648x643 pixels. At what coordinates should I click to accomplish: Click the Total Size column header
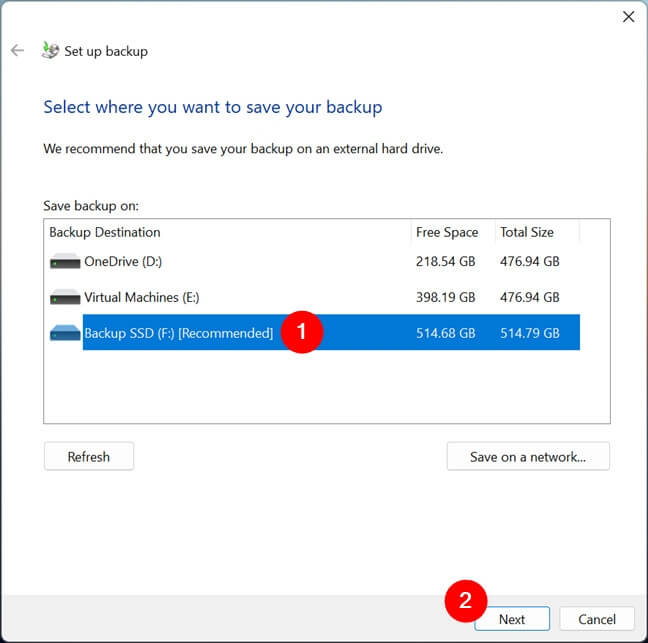pos(527,232)
